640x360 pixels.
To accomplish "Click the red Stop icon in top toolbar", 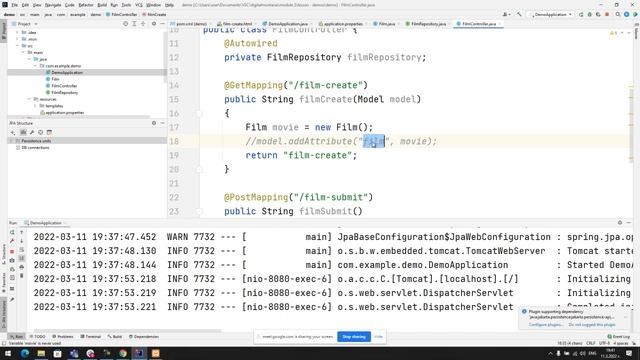I will click(607, 14).
